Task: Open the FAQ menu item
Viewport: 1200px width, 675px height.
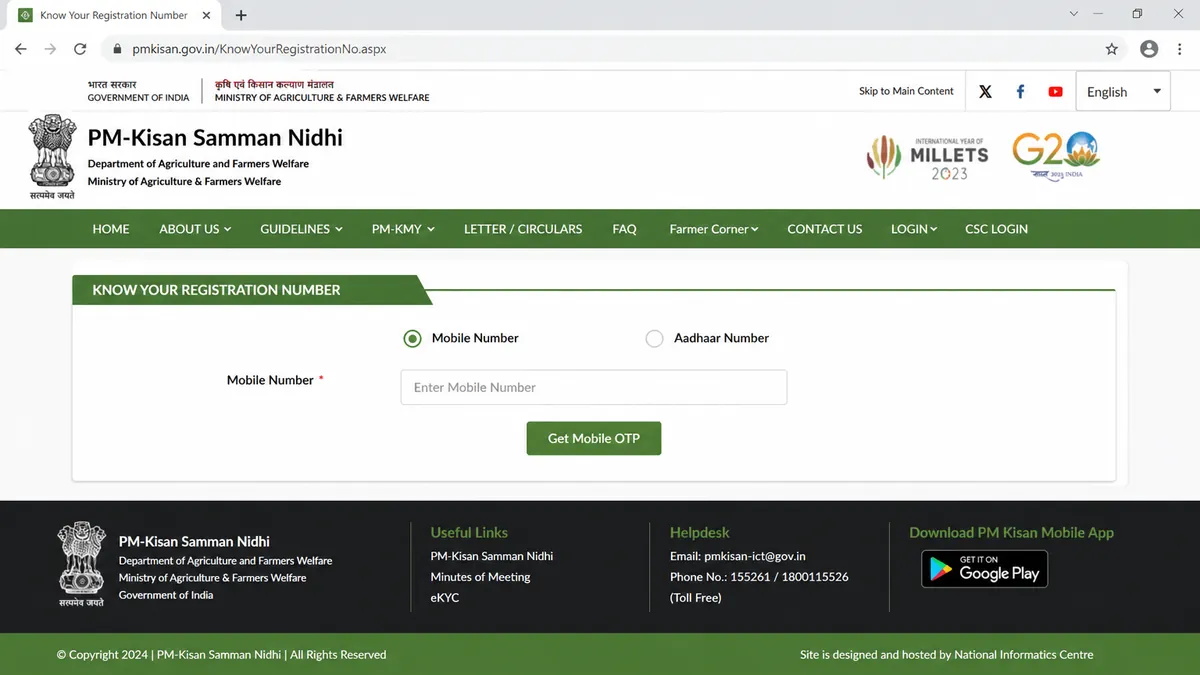Action: pos(624,229)
